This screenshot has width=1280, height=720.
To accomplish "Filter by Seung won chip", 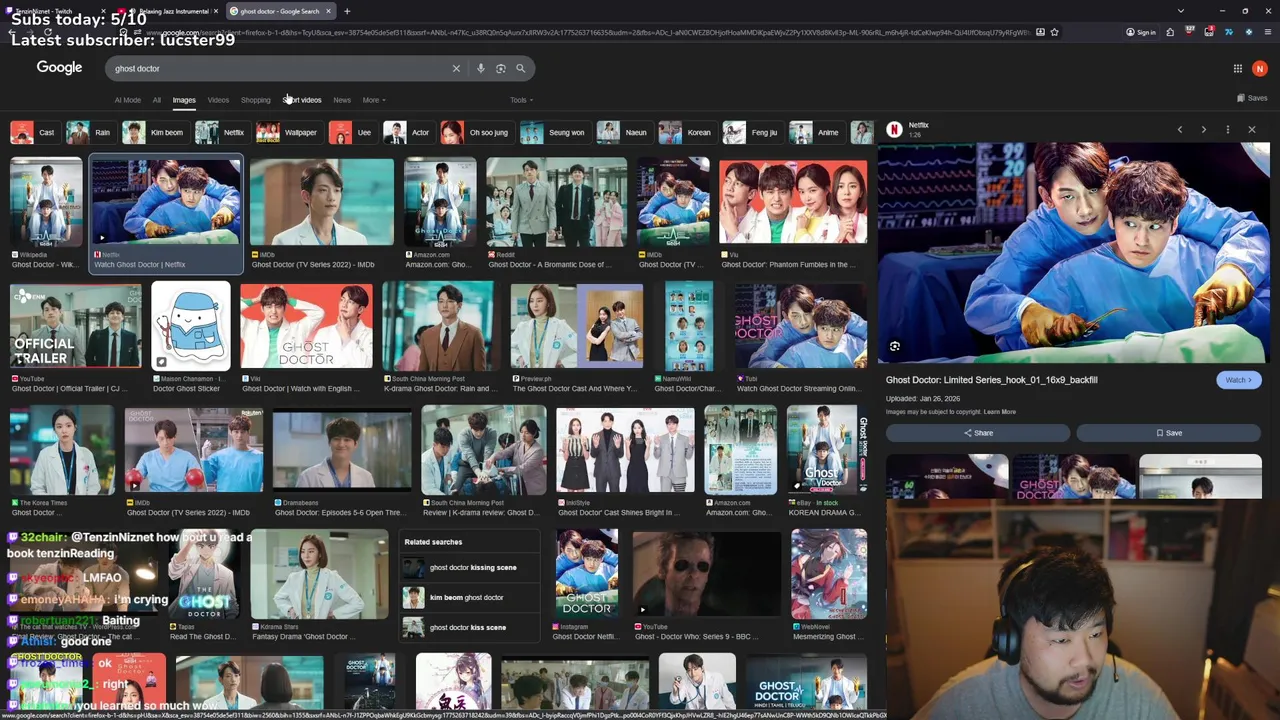I will coord(553,132).
